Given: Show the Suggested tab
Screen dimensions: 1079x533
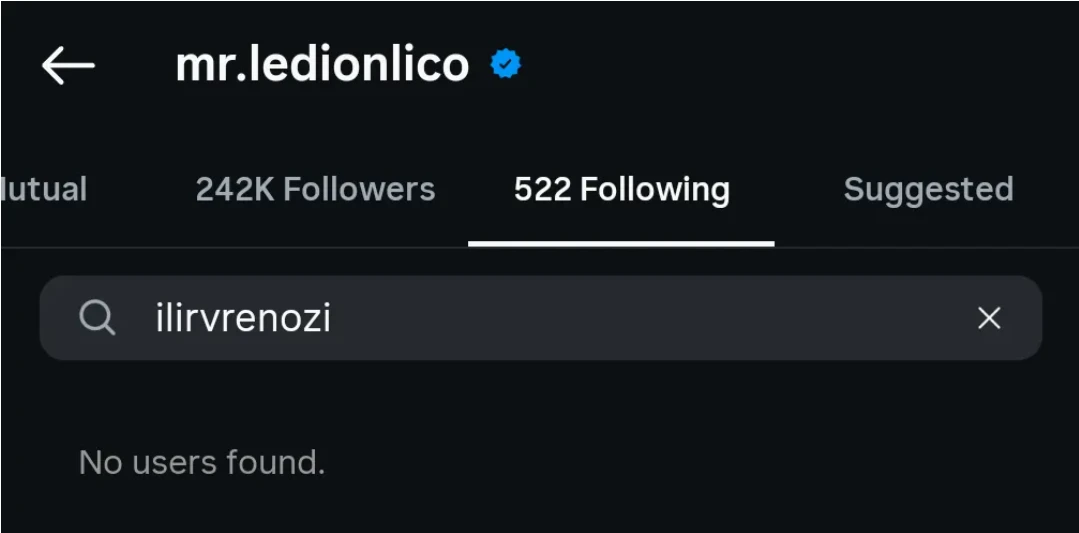Looking at the screenshot, I should (928, 189).
